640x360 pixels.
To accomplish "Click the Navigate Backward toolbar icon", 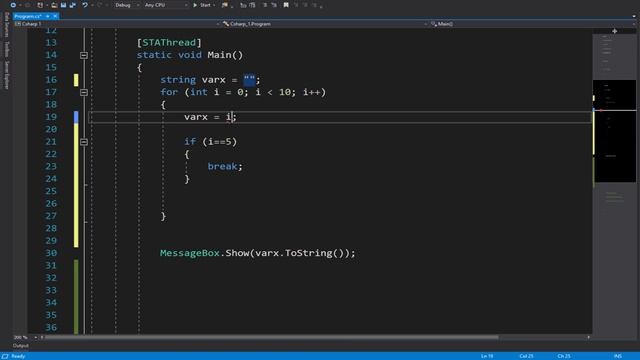I will coord(13,5).
